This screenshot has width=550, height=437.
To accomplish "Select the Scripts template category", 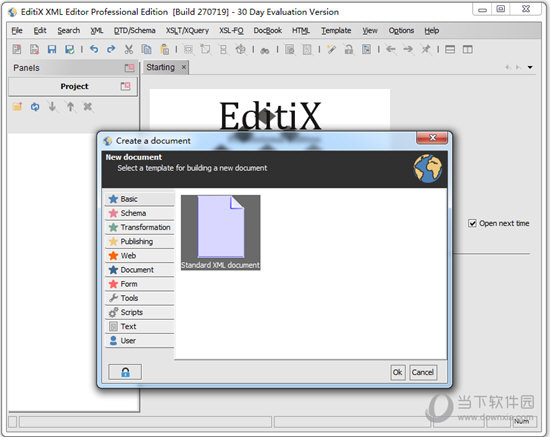I will (139, 312).
